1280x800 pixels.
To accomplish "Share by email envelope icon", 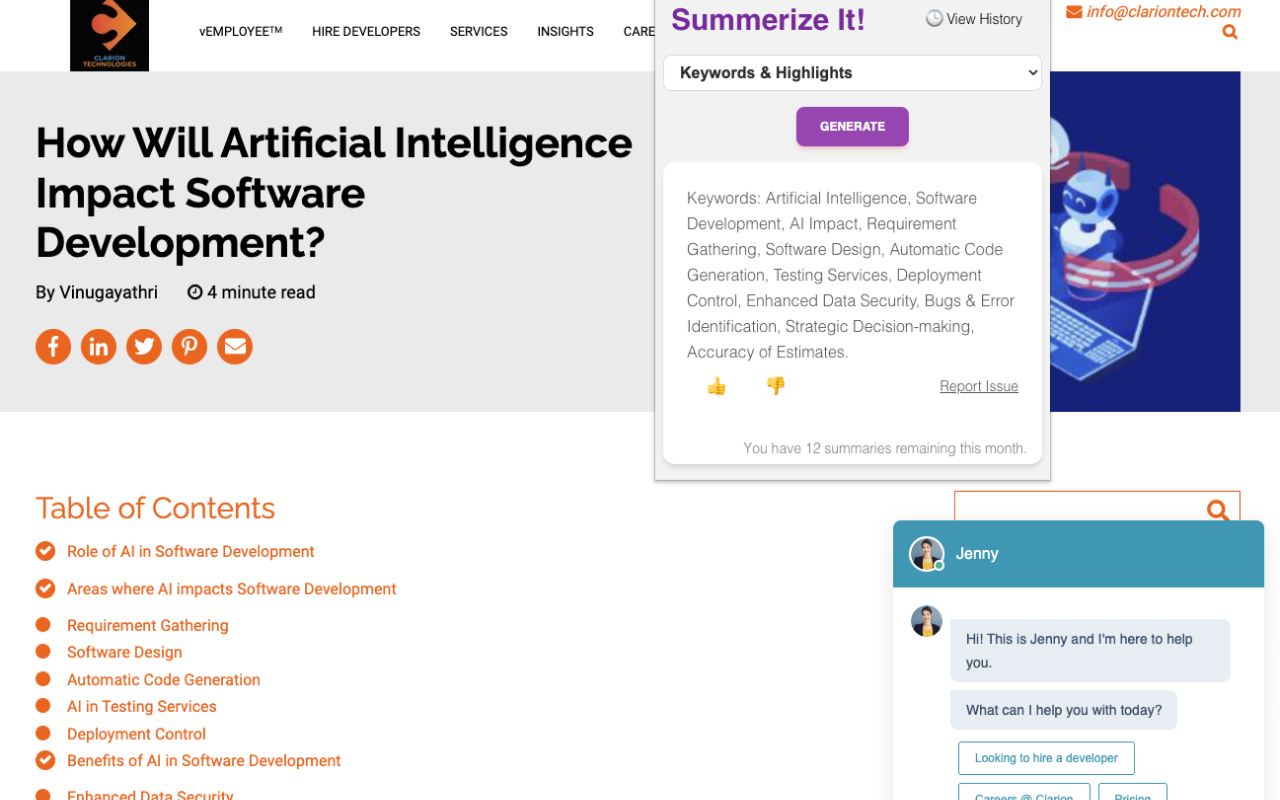I will pyautogui.click(x=235, y=346).
